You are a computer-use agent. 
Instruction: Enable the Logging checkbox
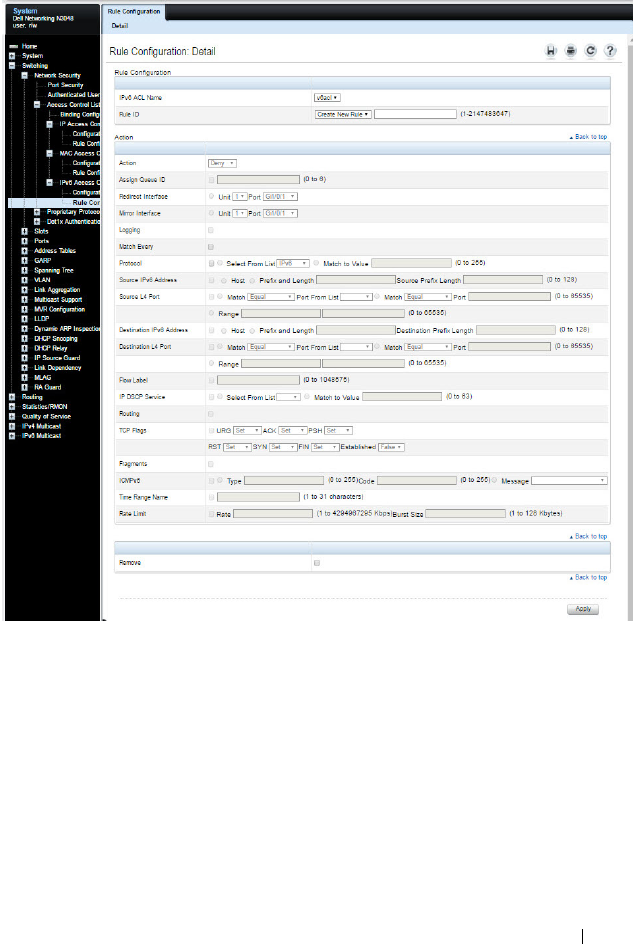(x=211, y=230)
